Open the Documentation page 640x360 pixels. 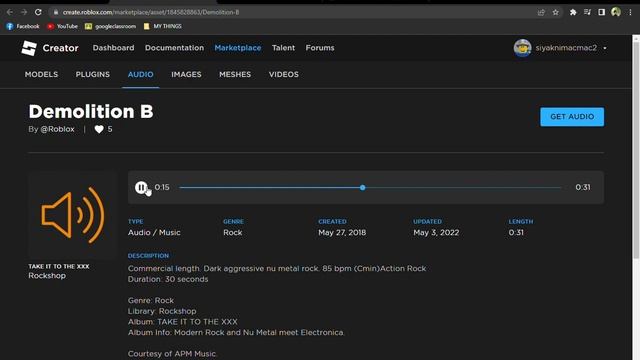[x=174, y=48]
